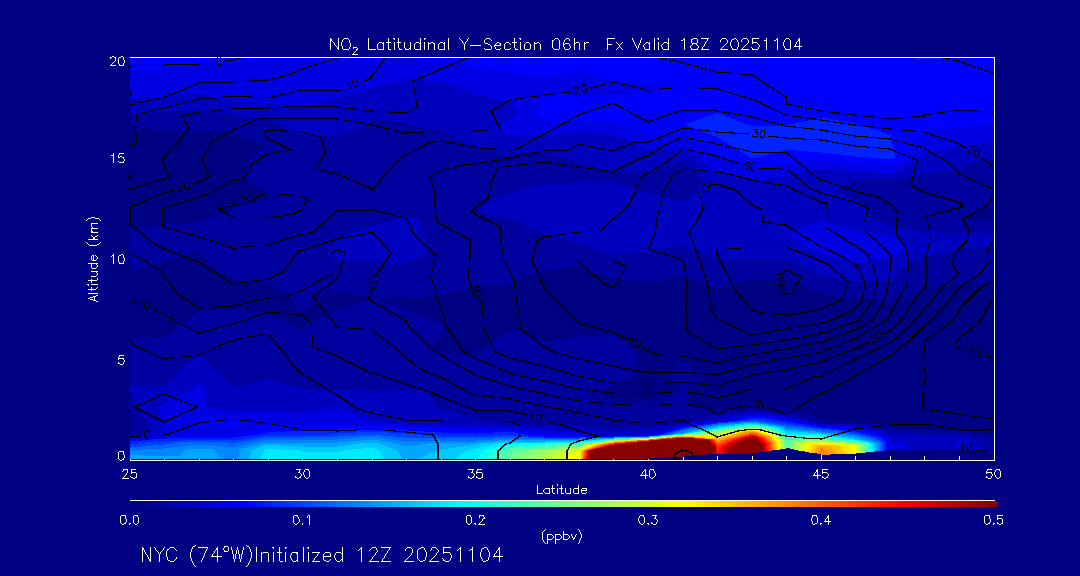Click the (ppbv) units label
Viewport: 1080px width, 576px height.
tap(561, 536)
